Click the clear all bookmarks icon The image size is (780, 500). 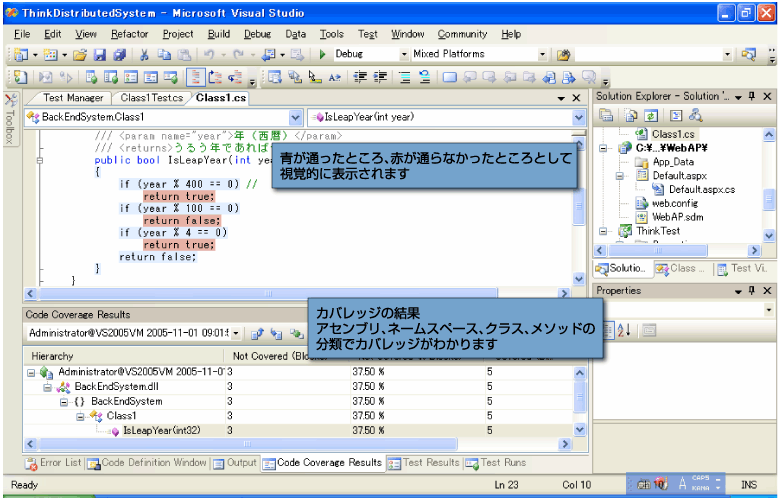coord(589,77)
